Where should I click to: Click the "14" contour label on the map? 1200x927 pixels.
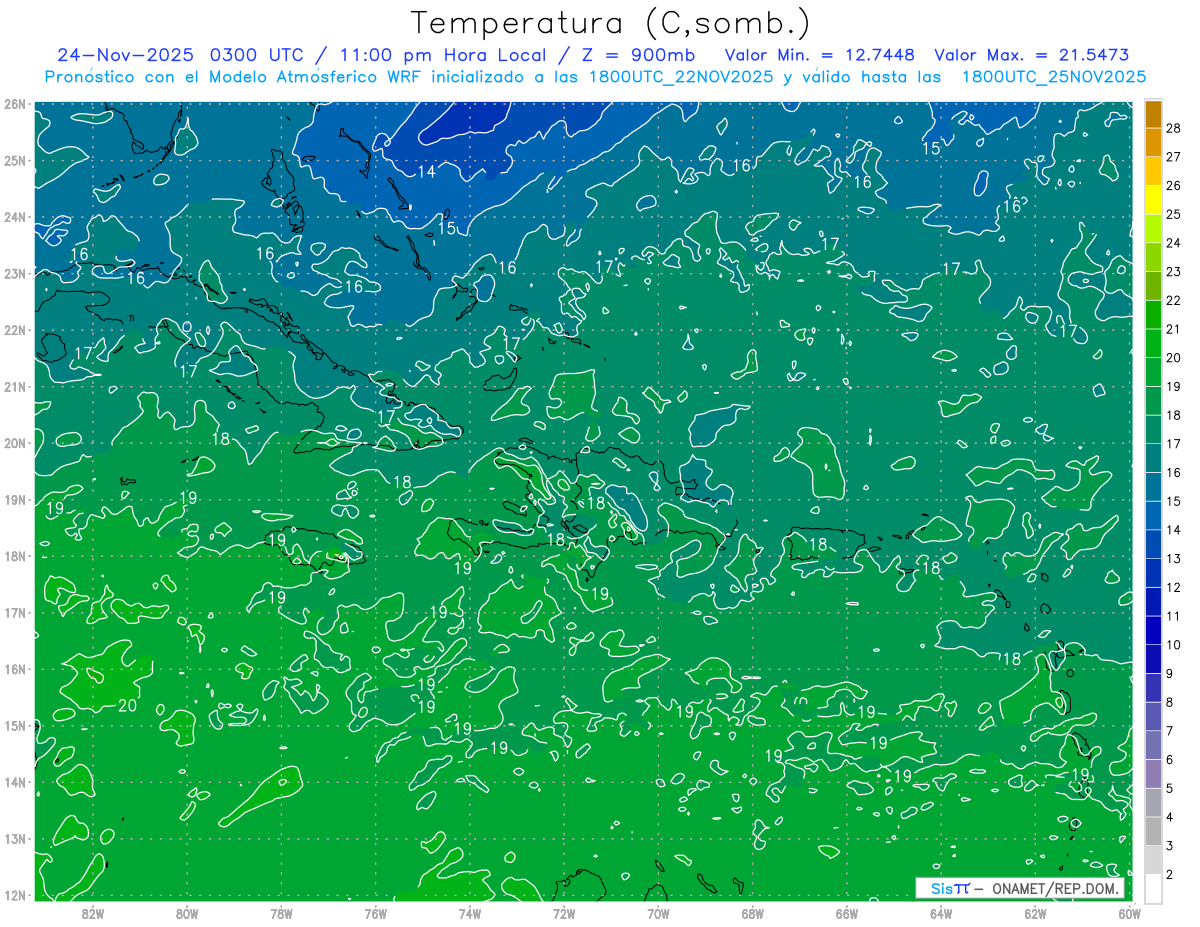click(x=426, y=171)
